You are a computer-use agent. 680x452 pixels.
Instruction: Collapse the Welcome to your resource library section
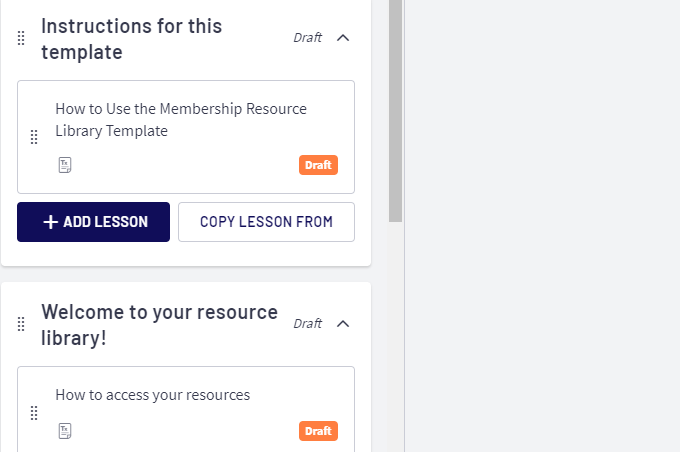tap(343, 324)
